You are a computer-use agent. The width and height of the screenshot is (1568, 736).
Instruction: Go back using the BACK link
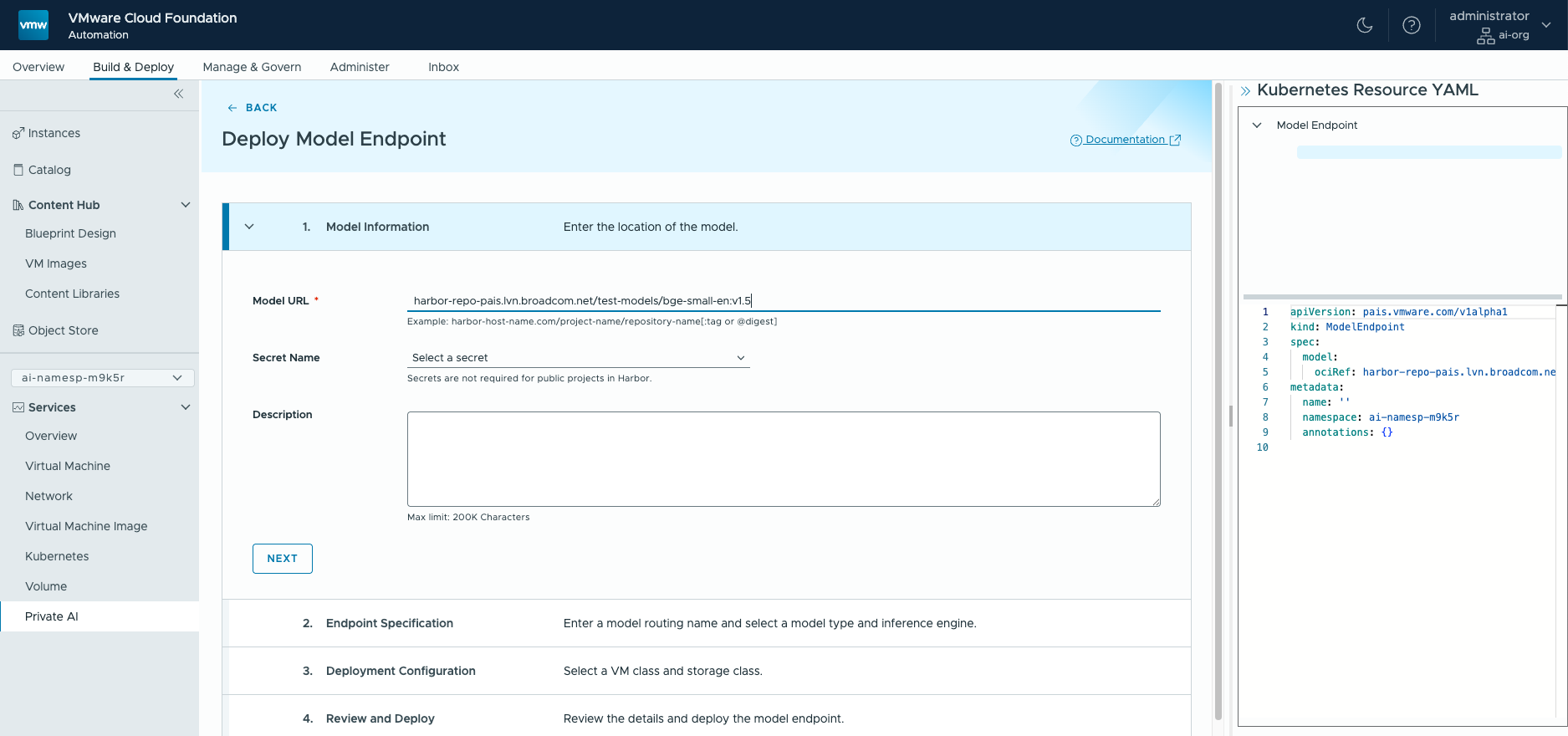tap(253, 108)
